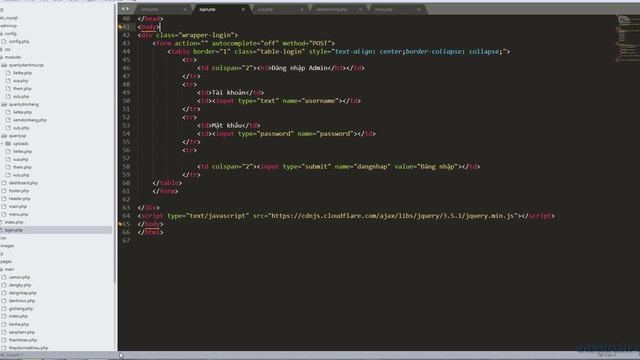Open menu.php in sidebar
This screenshot has height=360, width=640.
[18, 214]
